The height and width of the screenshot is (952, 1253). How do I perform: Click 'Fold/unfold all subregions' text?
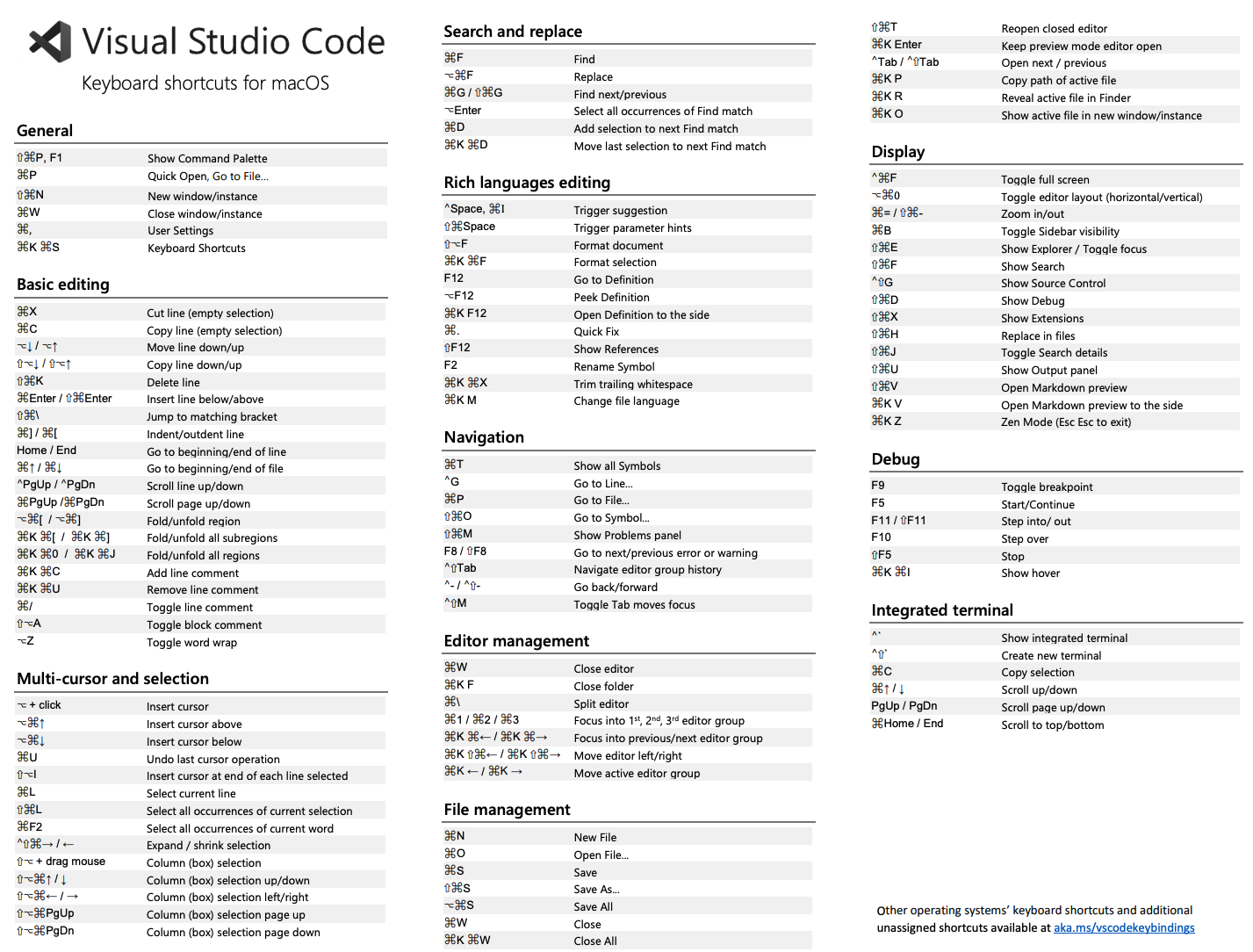click(212, 538)
